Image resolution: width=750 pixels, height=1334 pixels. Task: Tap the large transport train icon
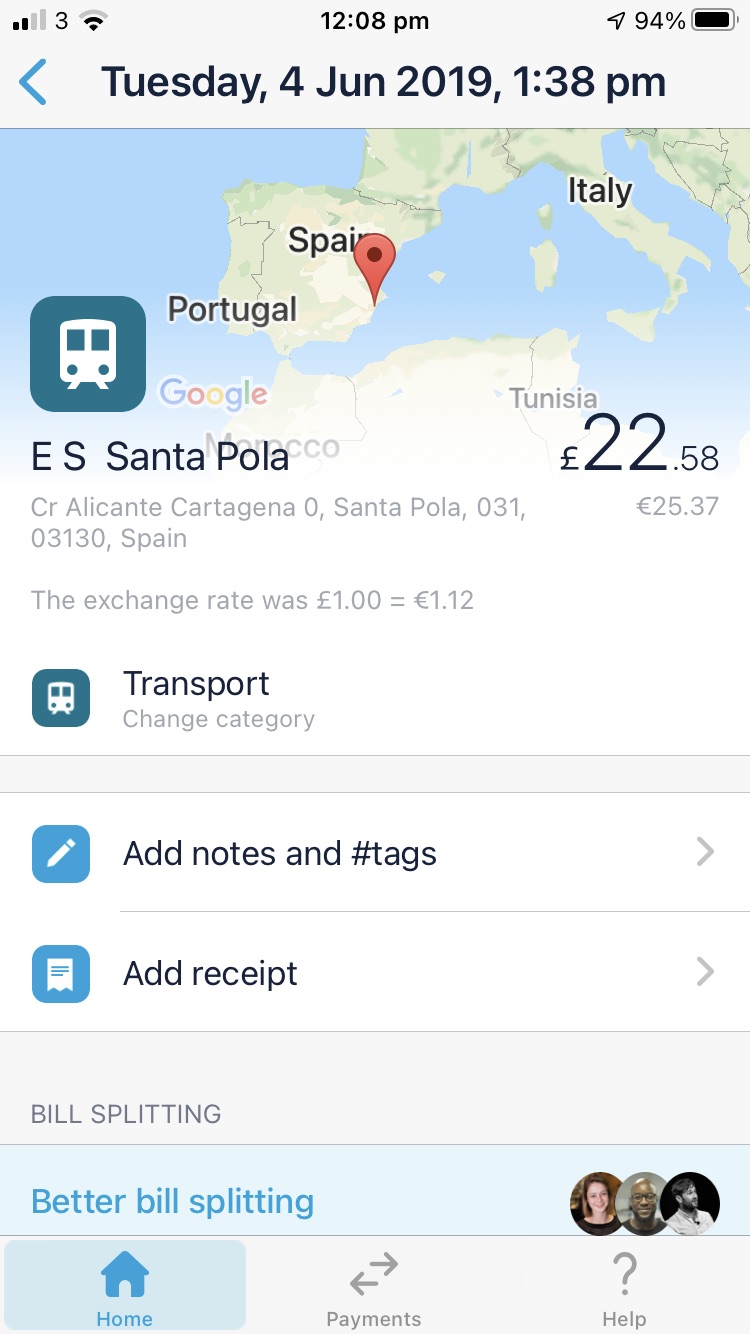[88, 354]
